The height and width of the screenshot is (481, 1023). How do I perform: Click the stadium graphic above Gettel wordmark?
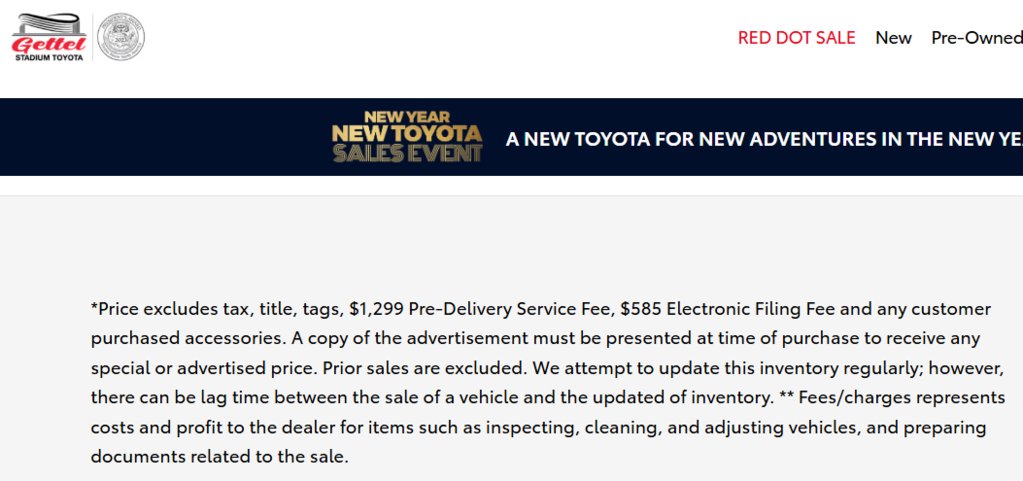coord(49,24)
